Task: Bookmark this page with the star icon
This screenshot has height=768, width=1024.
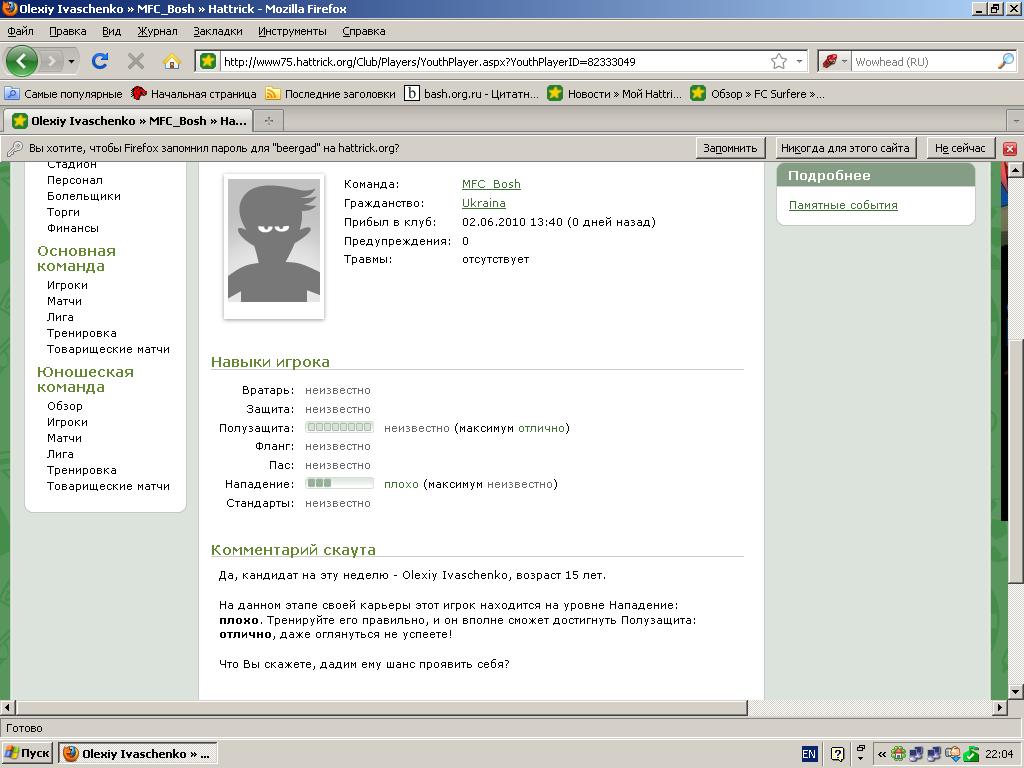Action: point(778,61)
